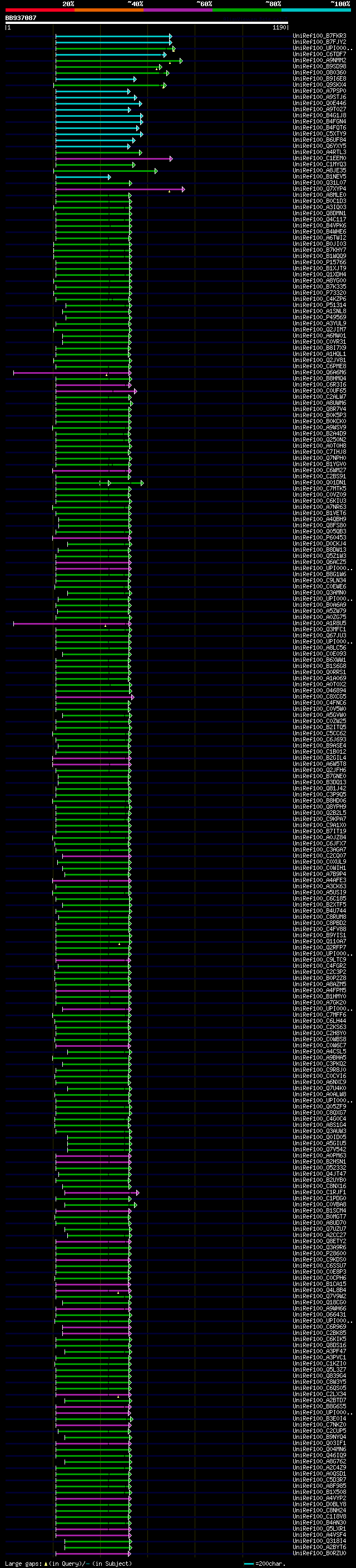Select label UniRef100_Q31L07
Screen dimensions: 356x1568
point(319,182)
